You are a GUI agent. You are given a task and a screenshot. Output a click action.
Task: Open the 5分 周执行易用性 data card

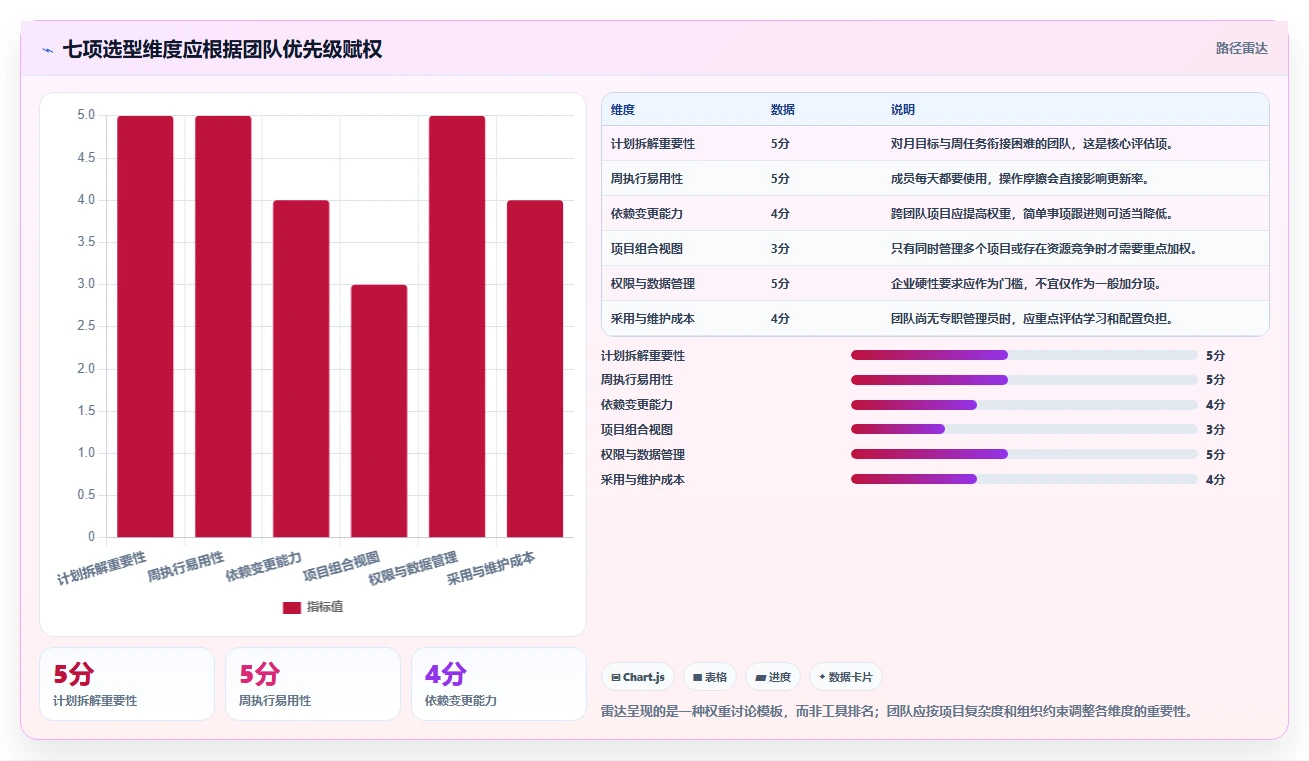click(x=313, y=684)
